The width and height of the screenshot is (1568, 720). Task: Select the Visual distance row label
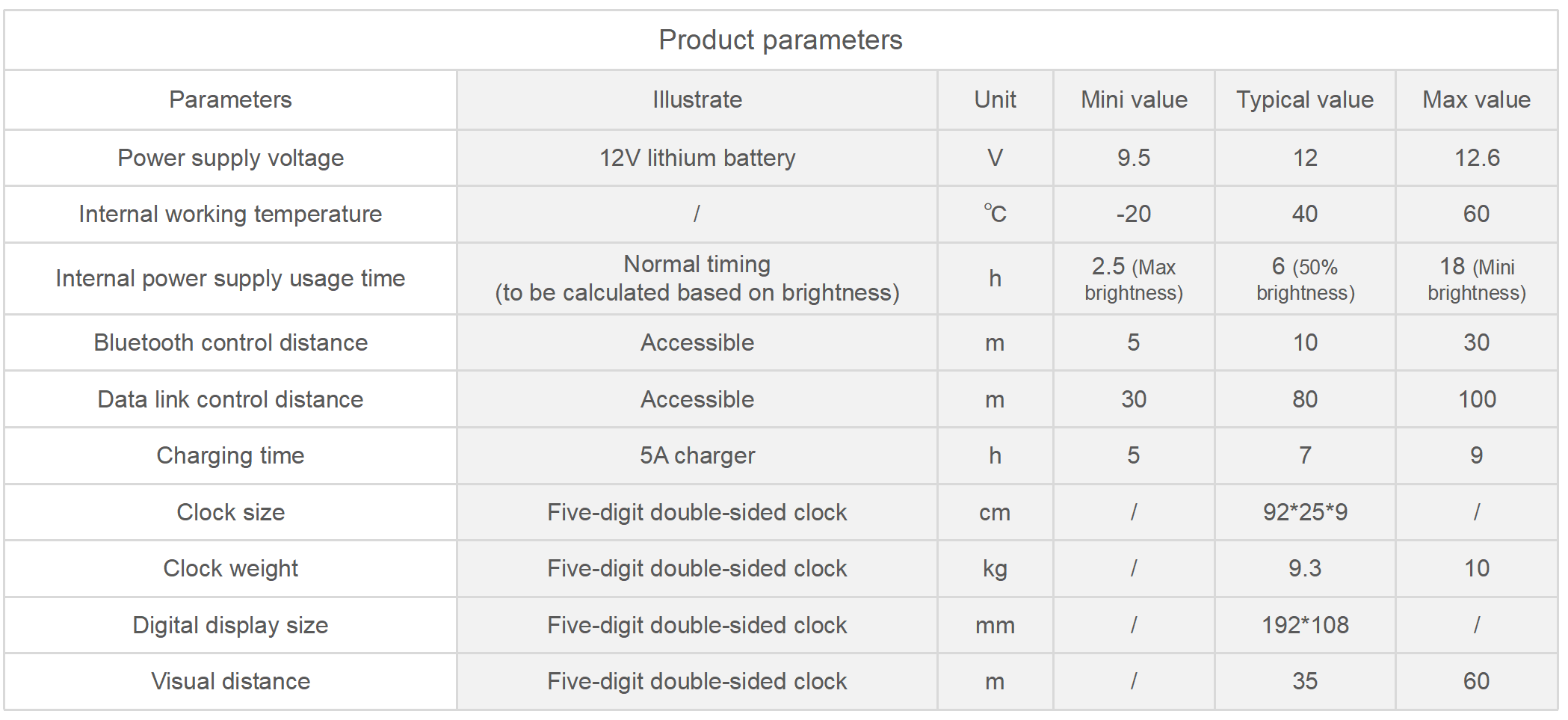230,681
